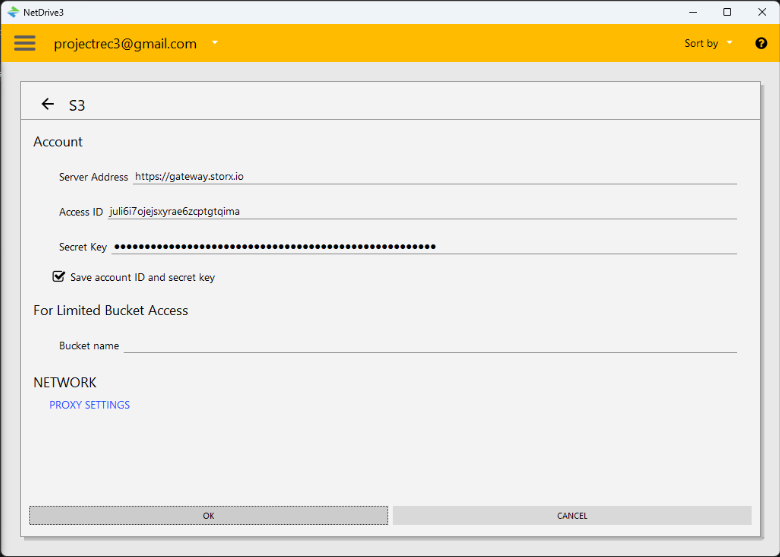Click the Server Address label
Image resolution: width=780 pixels, height=557 pixels.
(94, 177)
